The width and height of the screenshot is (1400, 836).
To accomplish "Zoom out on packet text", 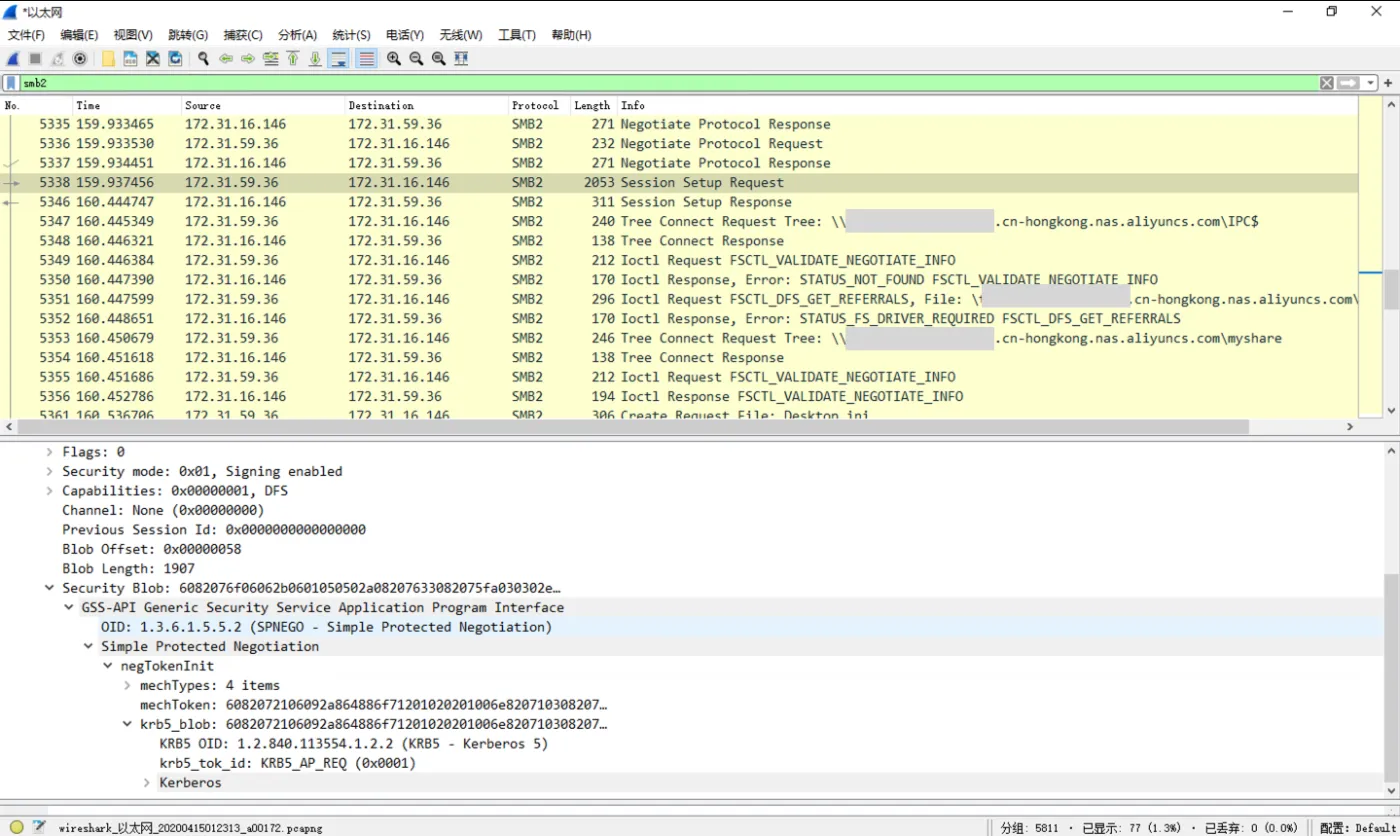I will click(416, 59).
